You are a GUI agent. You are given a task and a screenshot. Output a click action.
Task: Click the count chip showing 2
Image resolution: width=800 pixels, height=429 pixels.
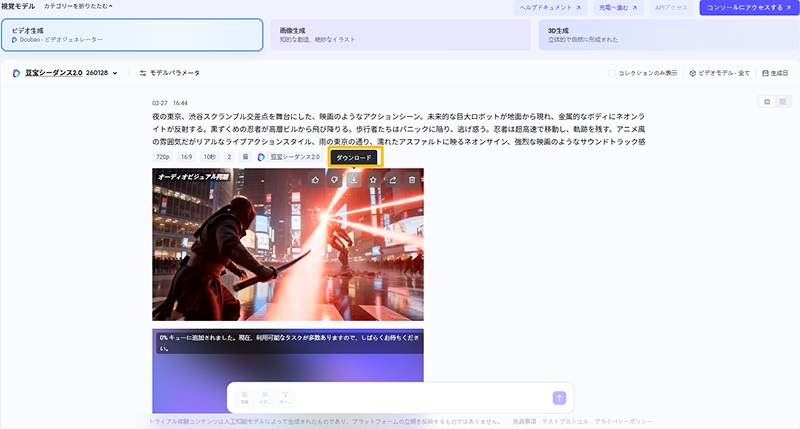coord(229,157)
